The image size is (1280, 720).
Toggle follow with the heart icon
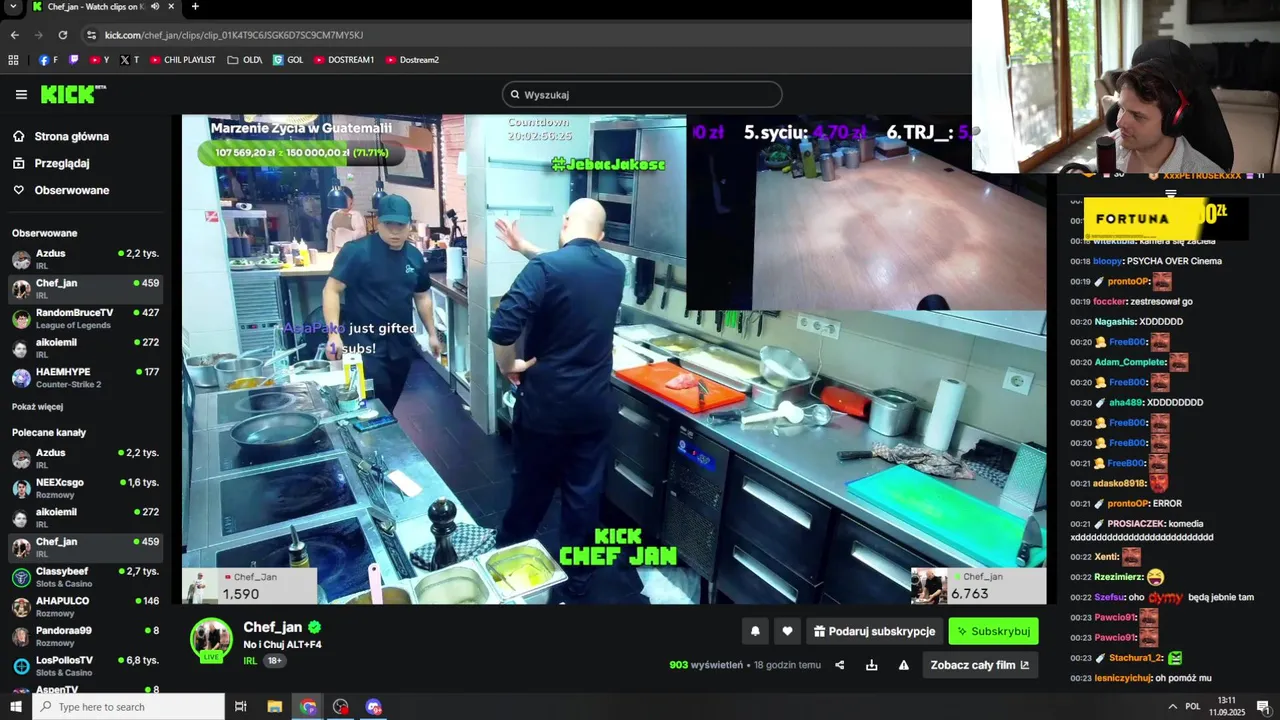[787, 631]
